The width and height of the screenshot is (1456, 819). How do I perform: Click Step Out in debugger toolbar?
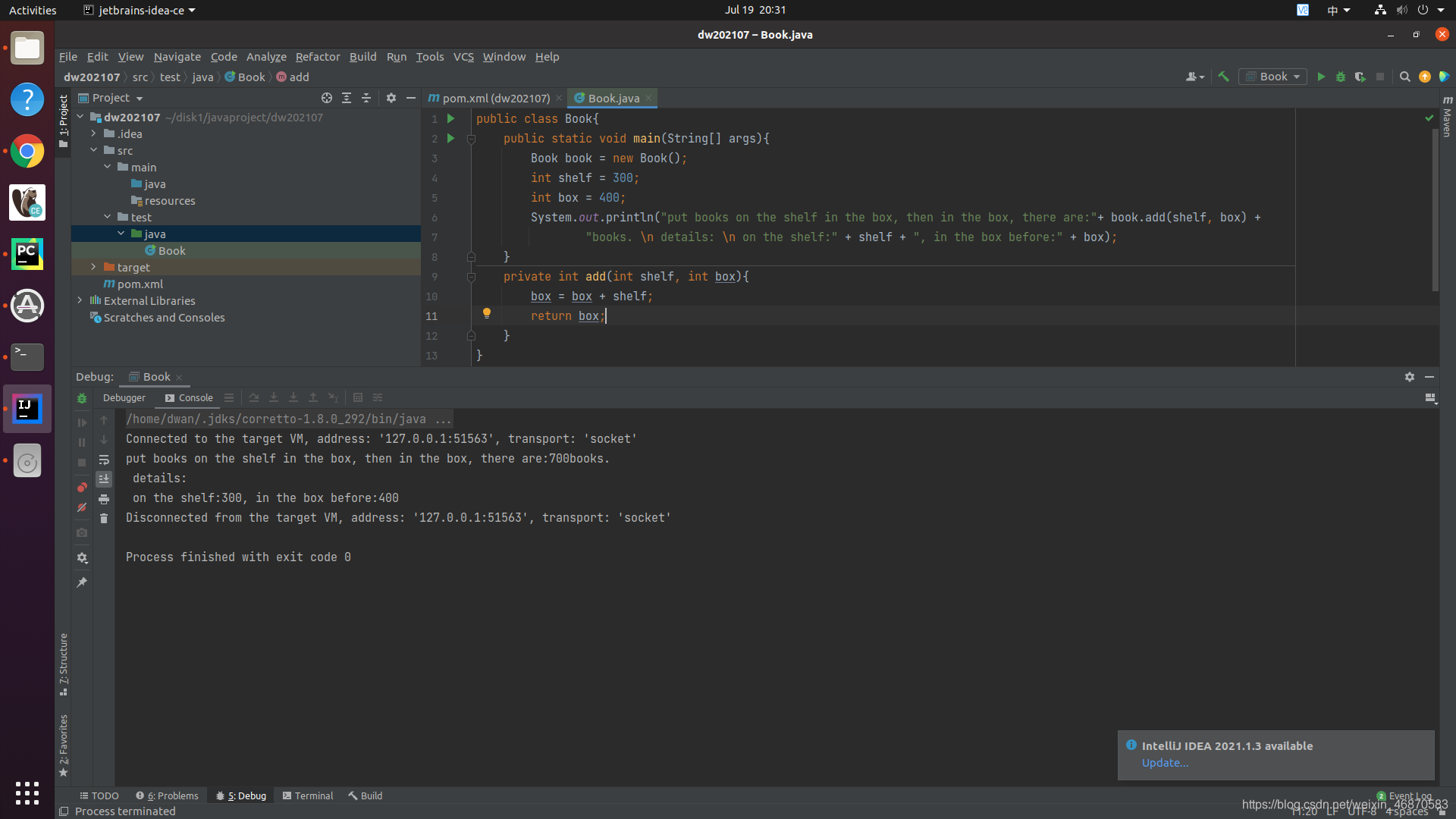point(313,397)
